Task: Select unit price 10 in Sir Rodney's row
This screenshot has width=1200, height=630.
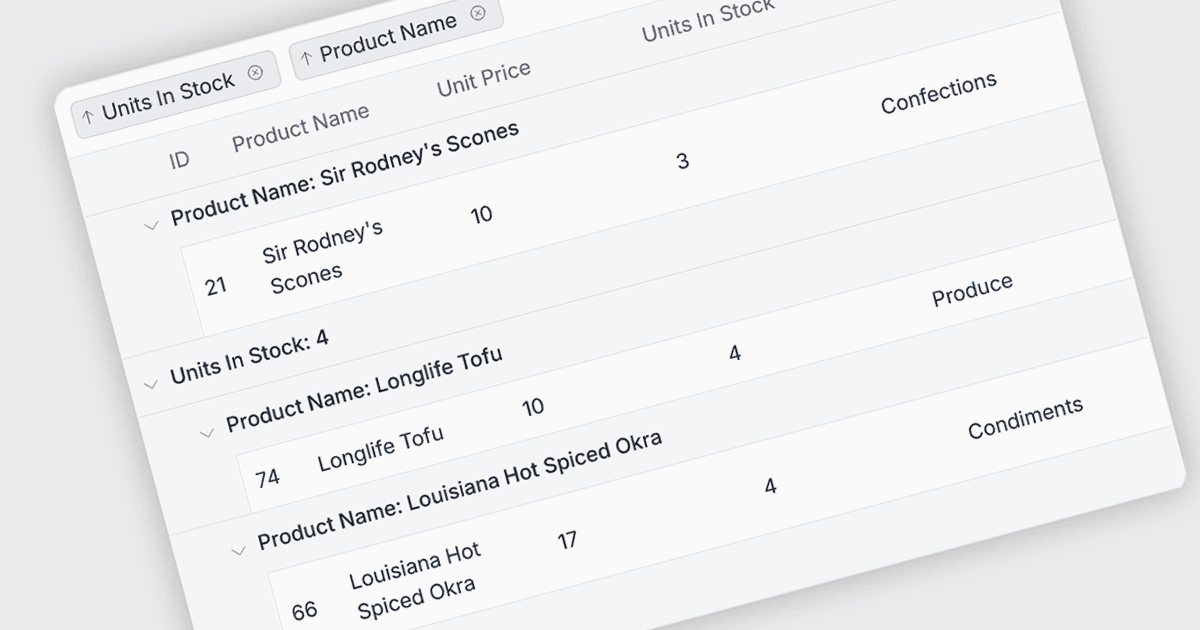Action: point(482,214)
